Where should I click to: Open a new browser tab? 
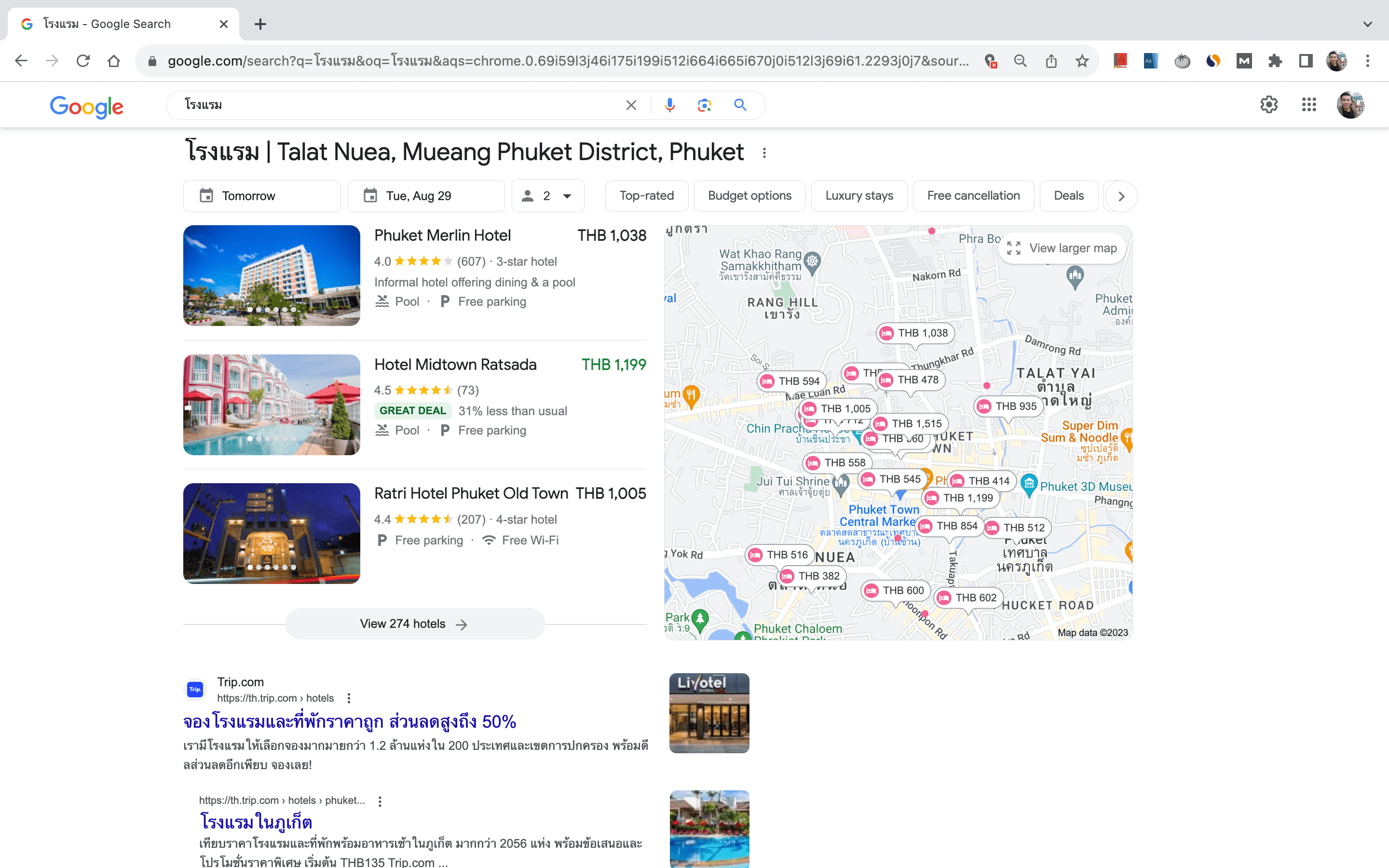tap(260, 24)
